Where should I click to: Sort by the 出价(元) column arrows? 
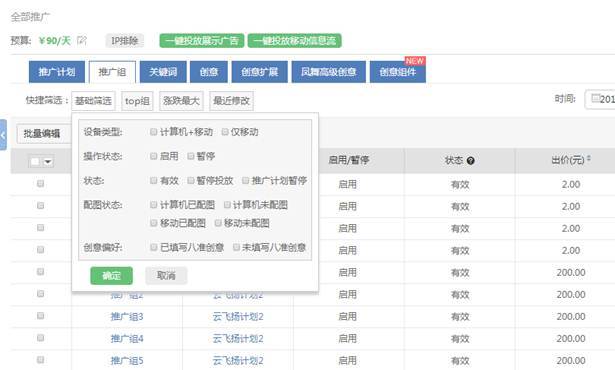point(589,159)
